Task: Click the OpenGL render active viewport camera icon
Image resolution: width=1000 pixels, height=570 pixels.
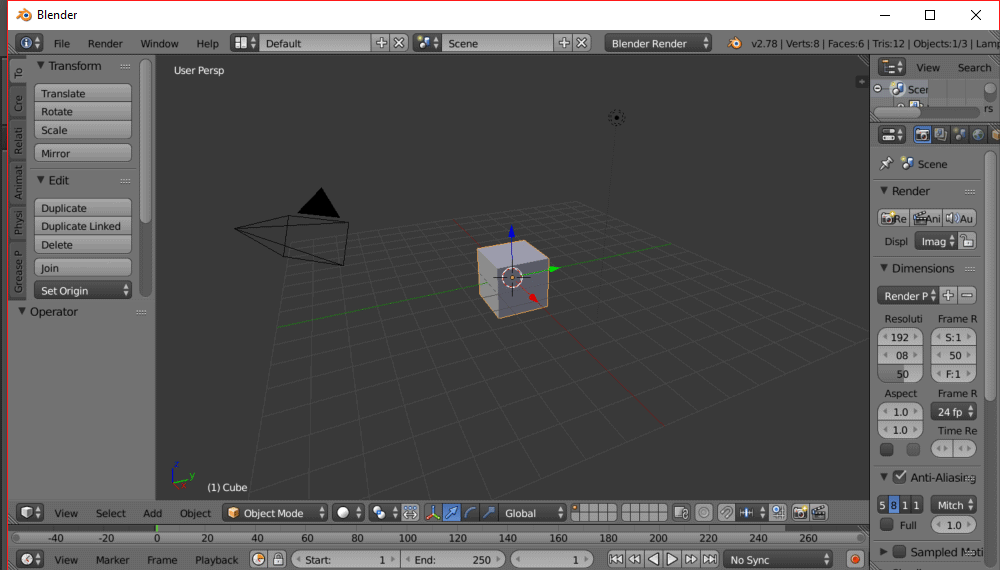Action: (800, 513)
